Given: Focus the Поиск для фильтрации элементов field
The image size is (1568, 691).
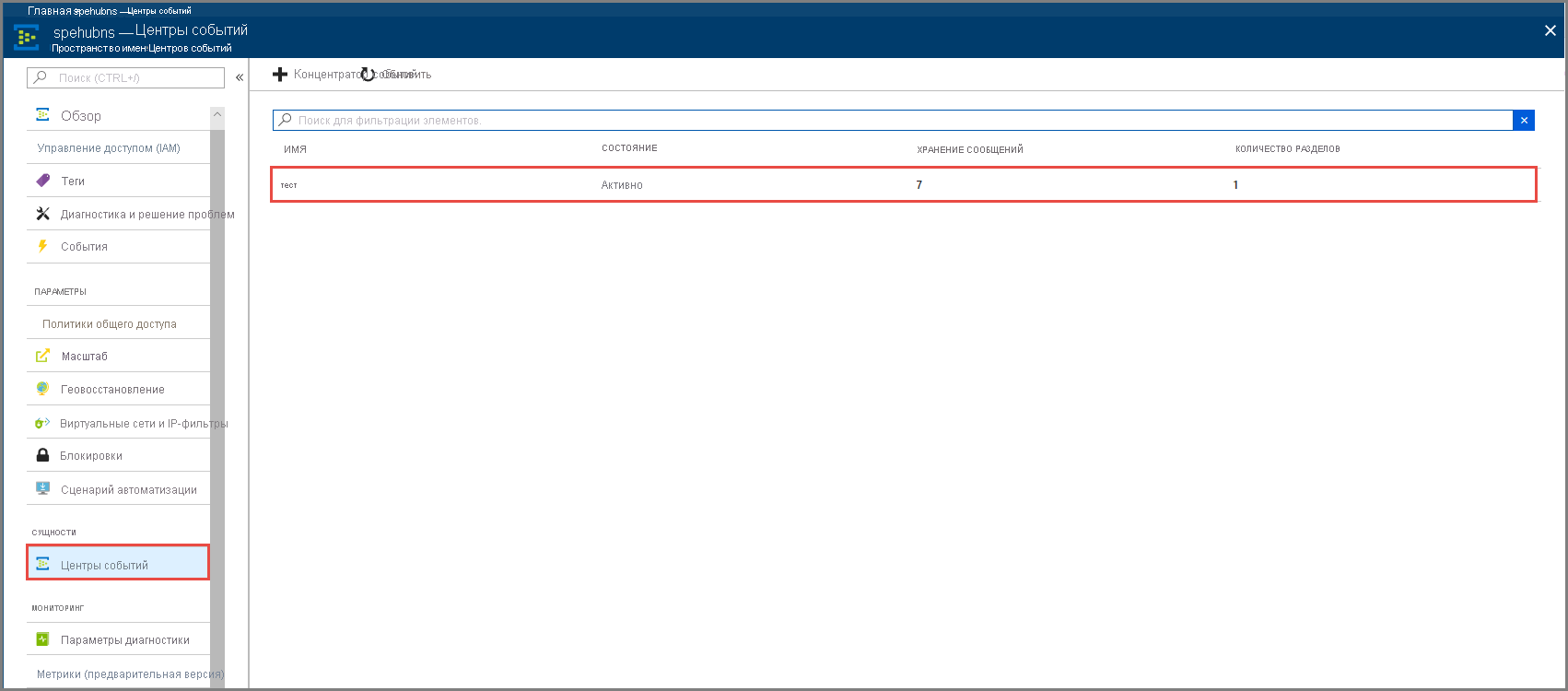Looking at the screenshot, I should click(x=893, y=120).
